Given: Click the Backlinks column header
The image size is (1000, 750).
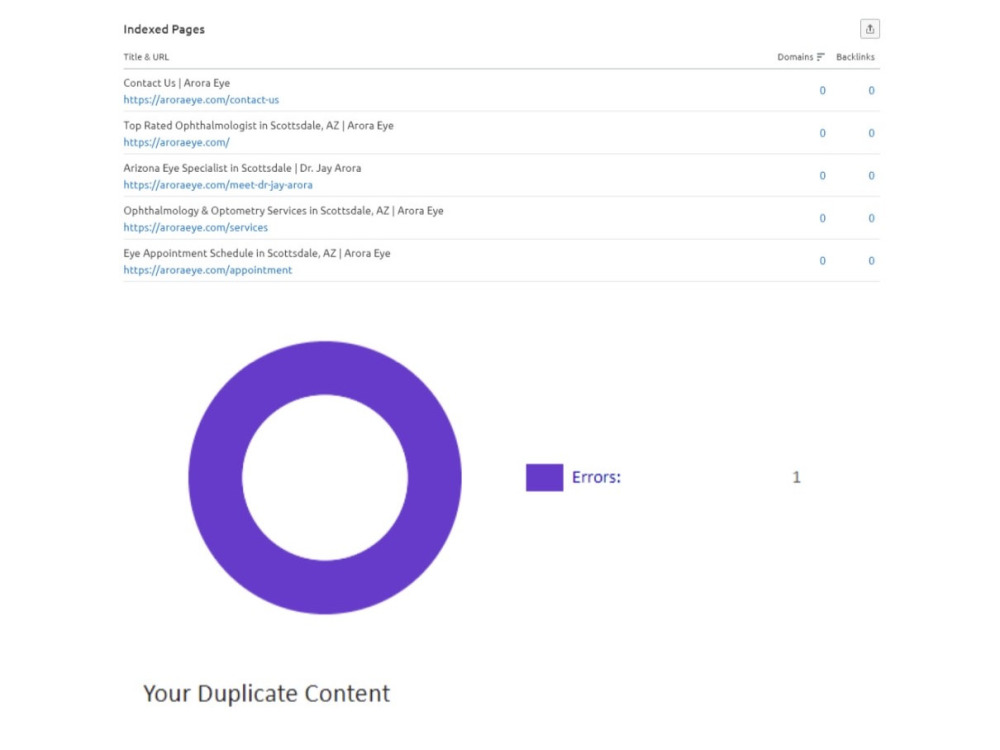Looking at the screenshot, I should 855,57.
